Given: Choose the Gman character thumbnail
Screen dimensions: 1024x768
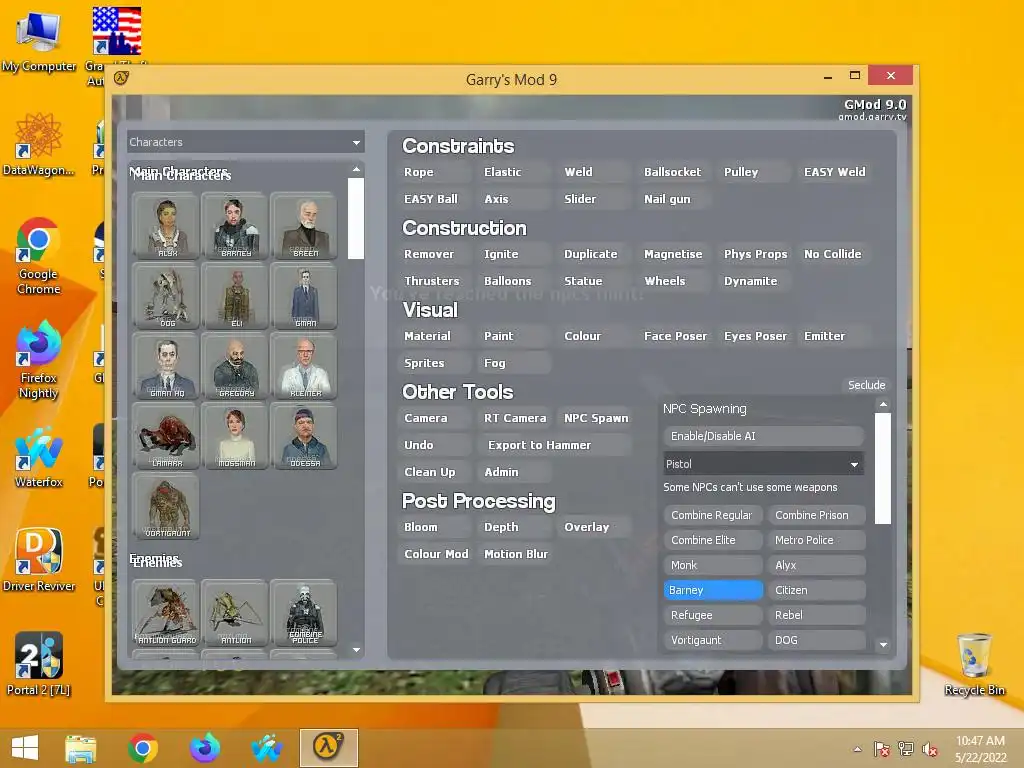Looking at the screenshot, I should point(304,296).
